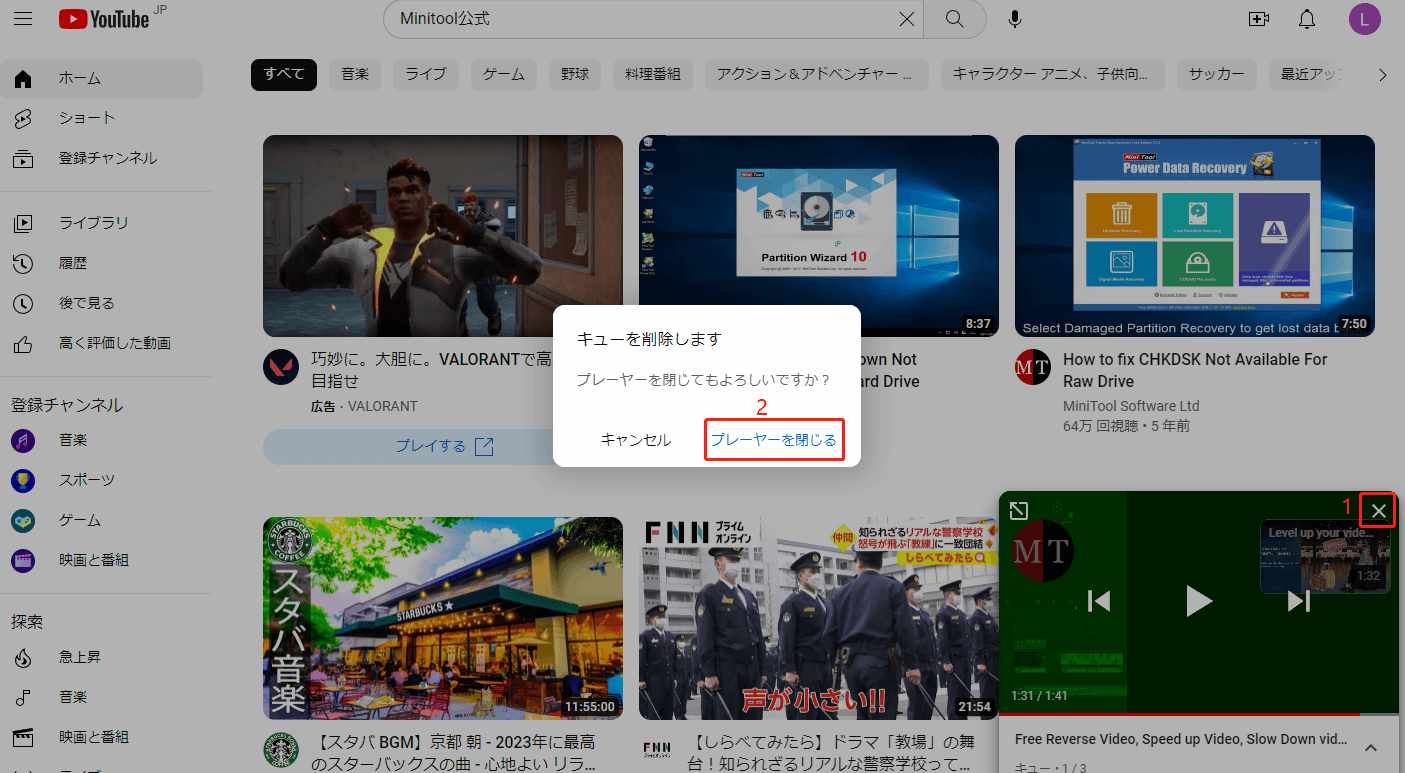This screenshot has height=773, width=1405.
Task: Open ライブラリ in sidebar
Action: pos(102,223)
